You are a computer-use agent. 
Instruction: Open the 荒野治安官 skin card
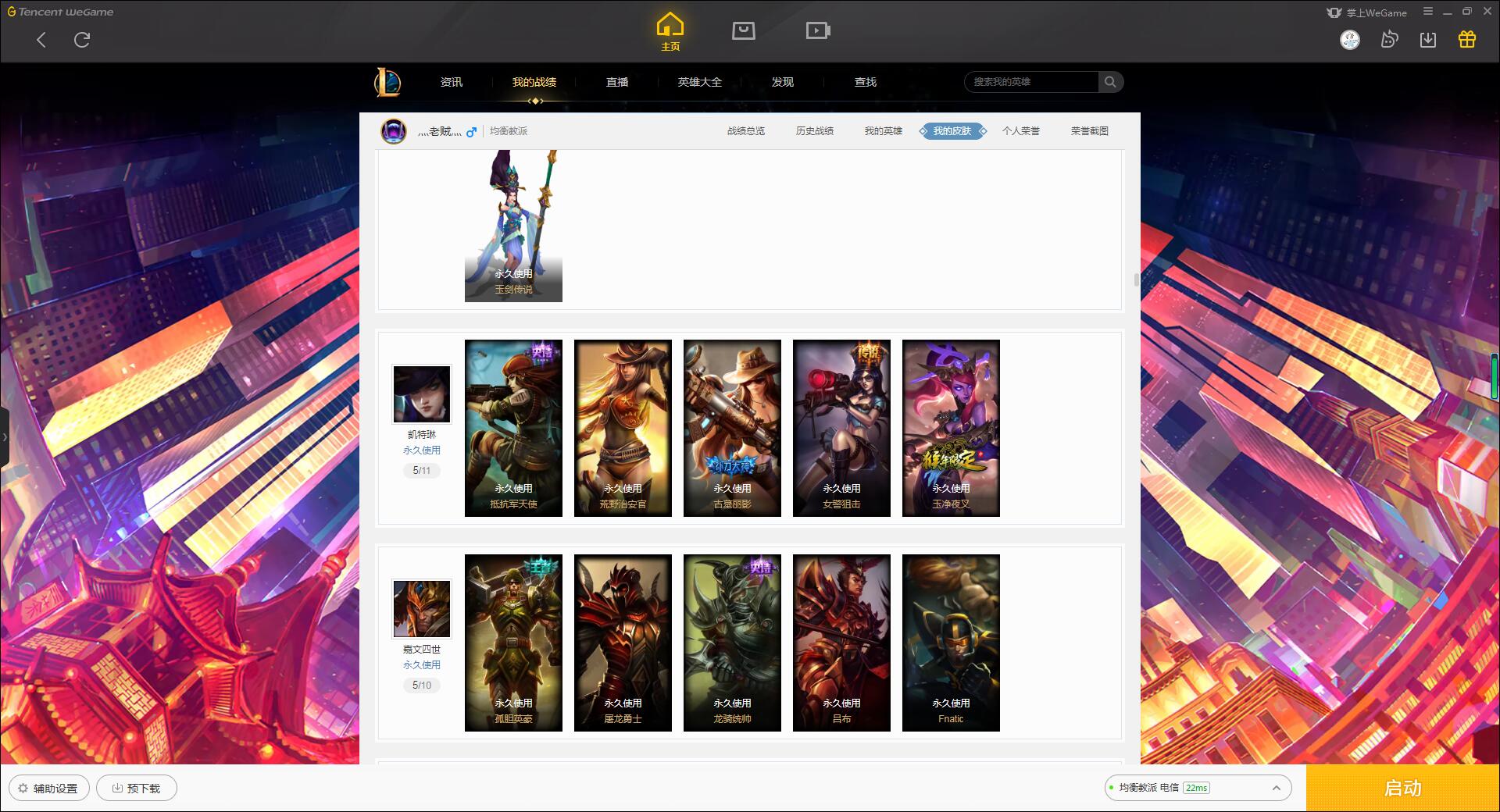point(623,428)
